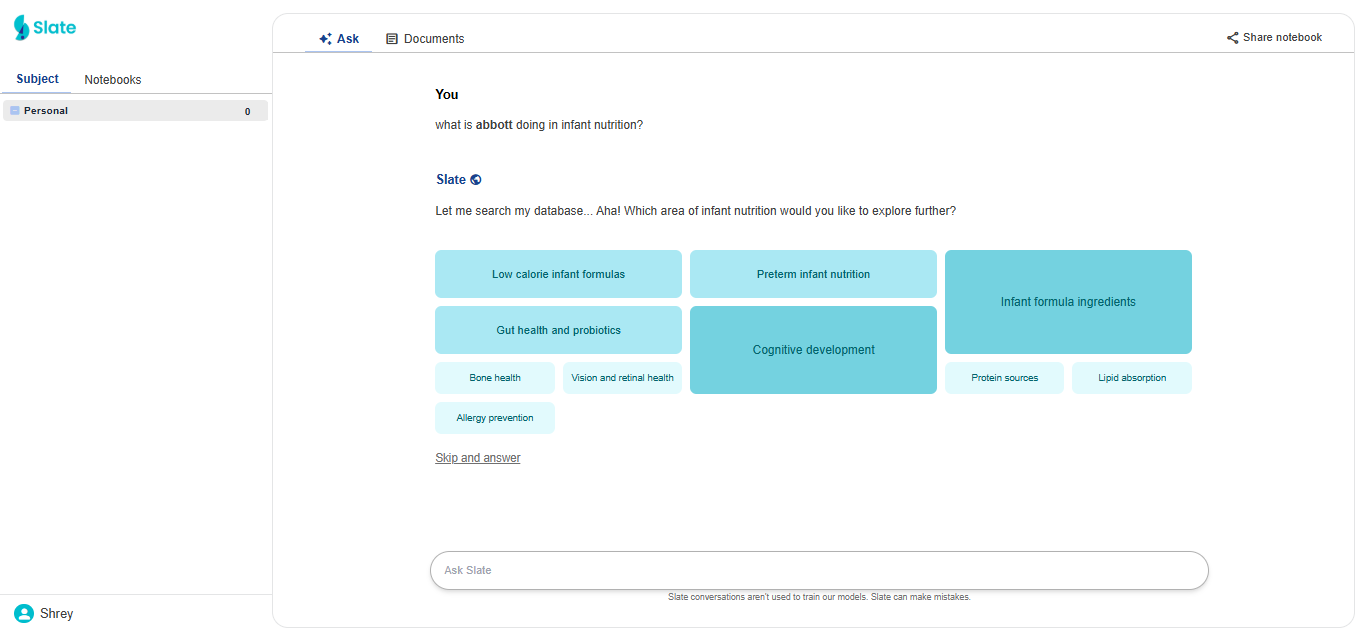Image resolution: width=1366 pixels, height=641 pixels.
Task: Pick the Infant formula ingredients tile
Action: pos(1068,302)
